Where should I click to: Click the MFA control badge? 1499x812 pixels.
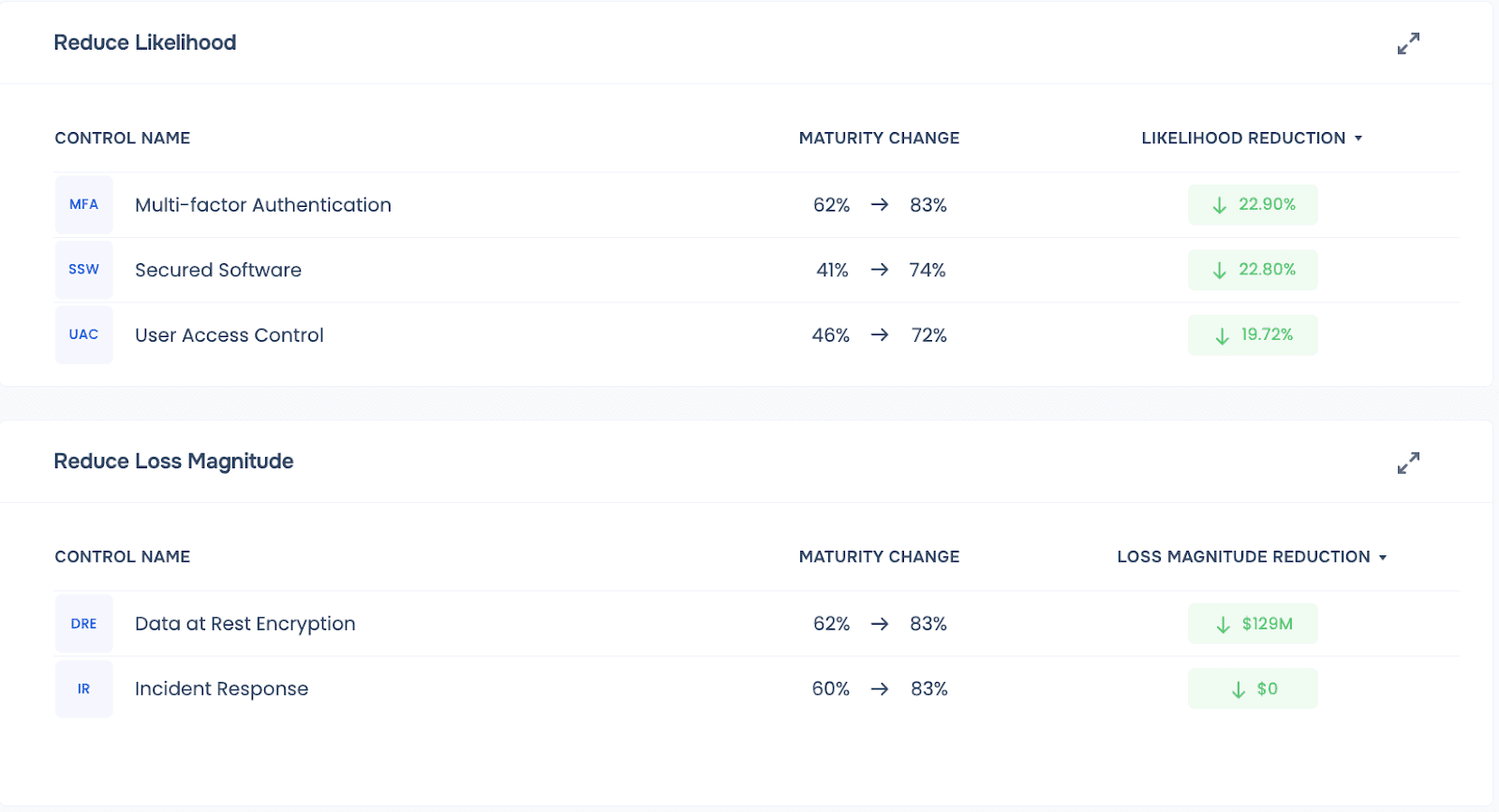[83, 204]
